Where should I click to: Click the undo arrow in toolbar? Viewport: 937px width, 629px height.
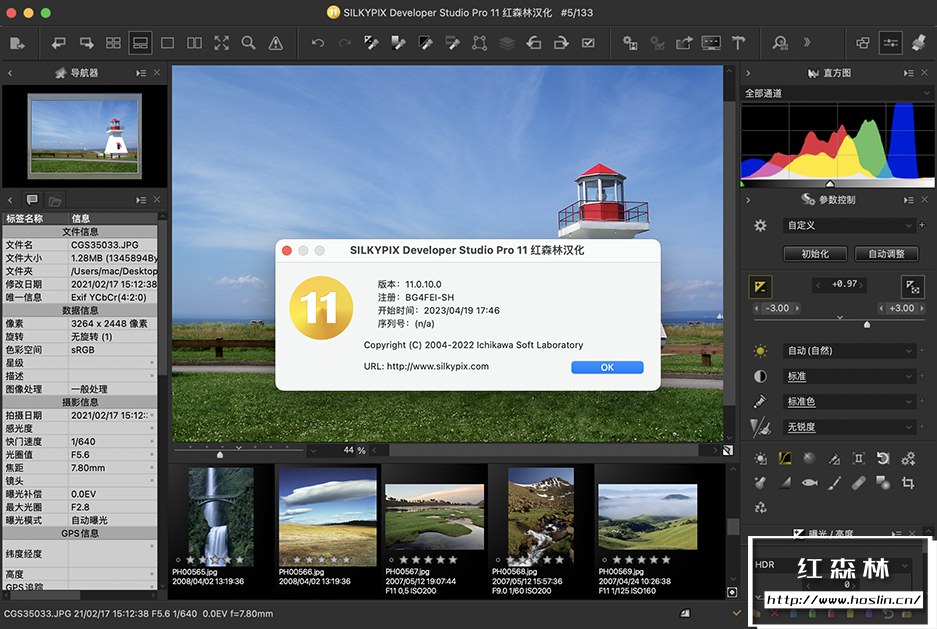coord(318,43)
